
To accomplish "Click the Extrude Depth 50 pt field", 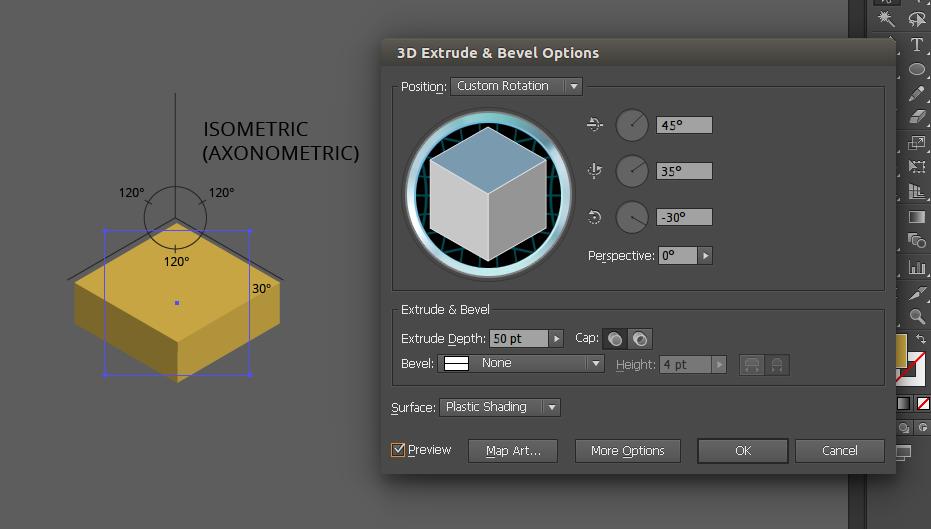I will 518,338.
